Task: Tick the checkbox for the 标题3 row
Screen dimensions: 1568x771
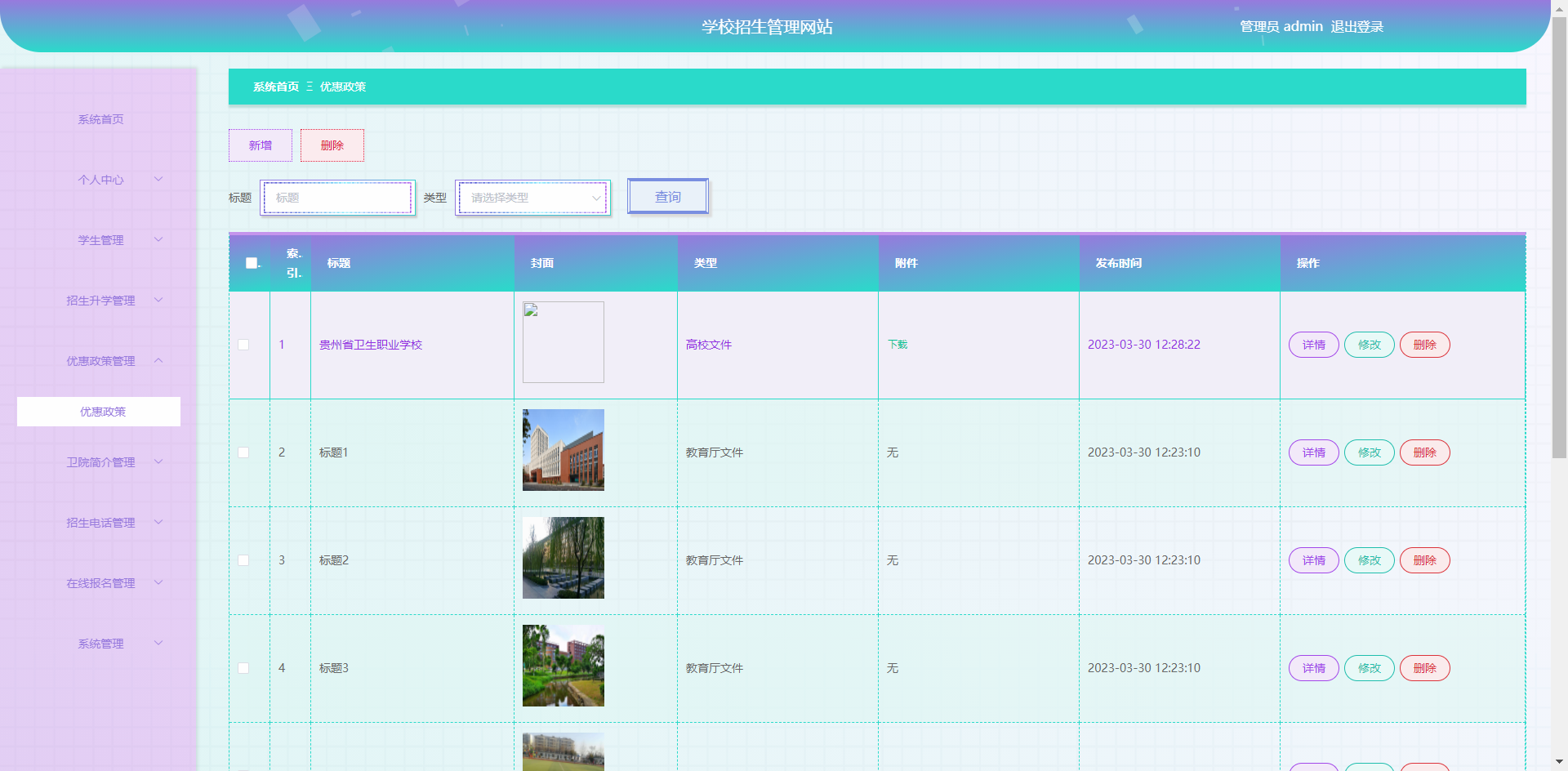Action: (243, 668)
